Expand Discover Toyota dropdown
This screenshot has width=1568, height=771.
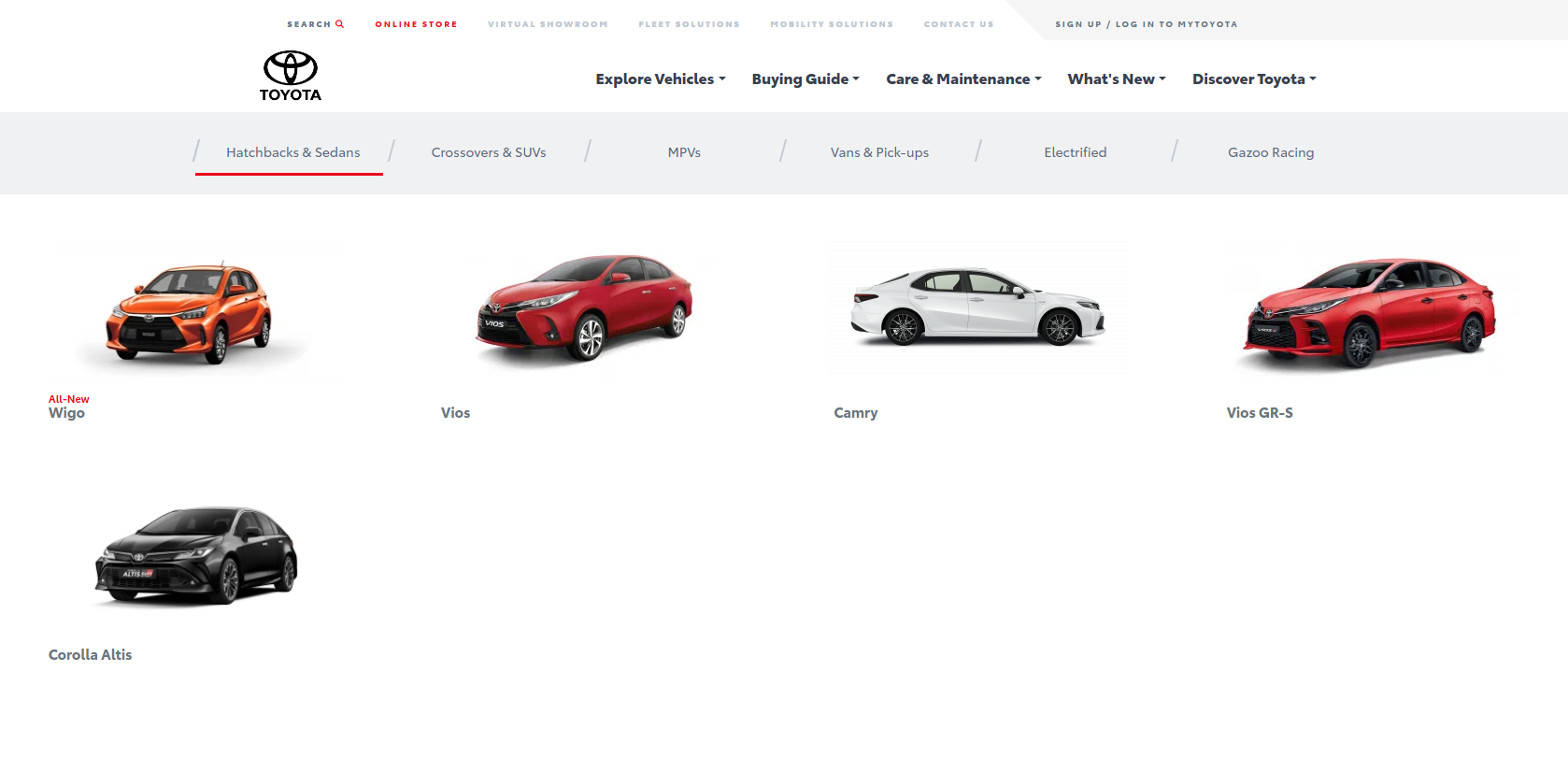pos(1254,79)
